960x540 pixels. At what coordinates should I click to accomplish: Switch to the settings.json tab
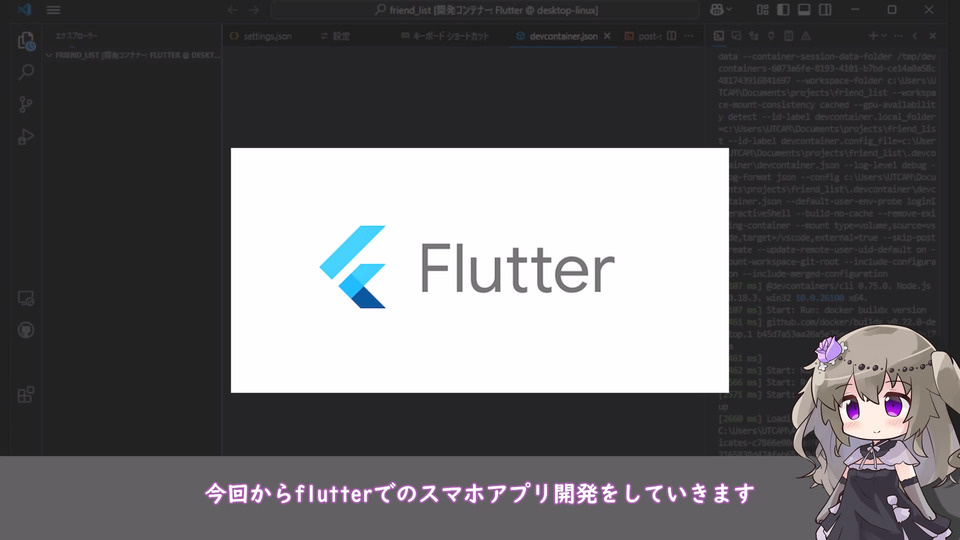pos(261,36)
